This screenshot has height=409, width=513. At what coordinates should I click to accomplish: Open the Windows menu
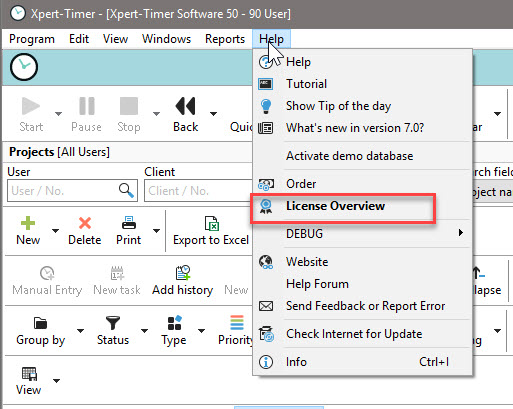click(166, 39)
